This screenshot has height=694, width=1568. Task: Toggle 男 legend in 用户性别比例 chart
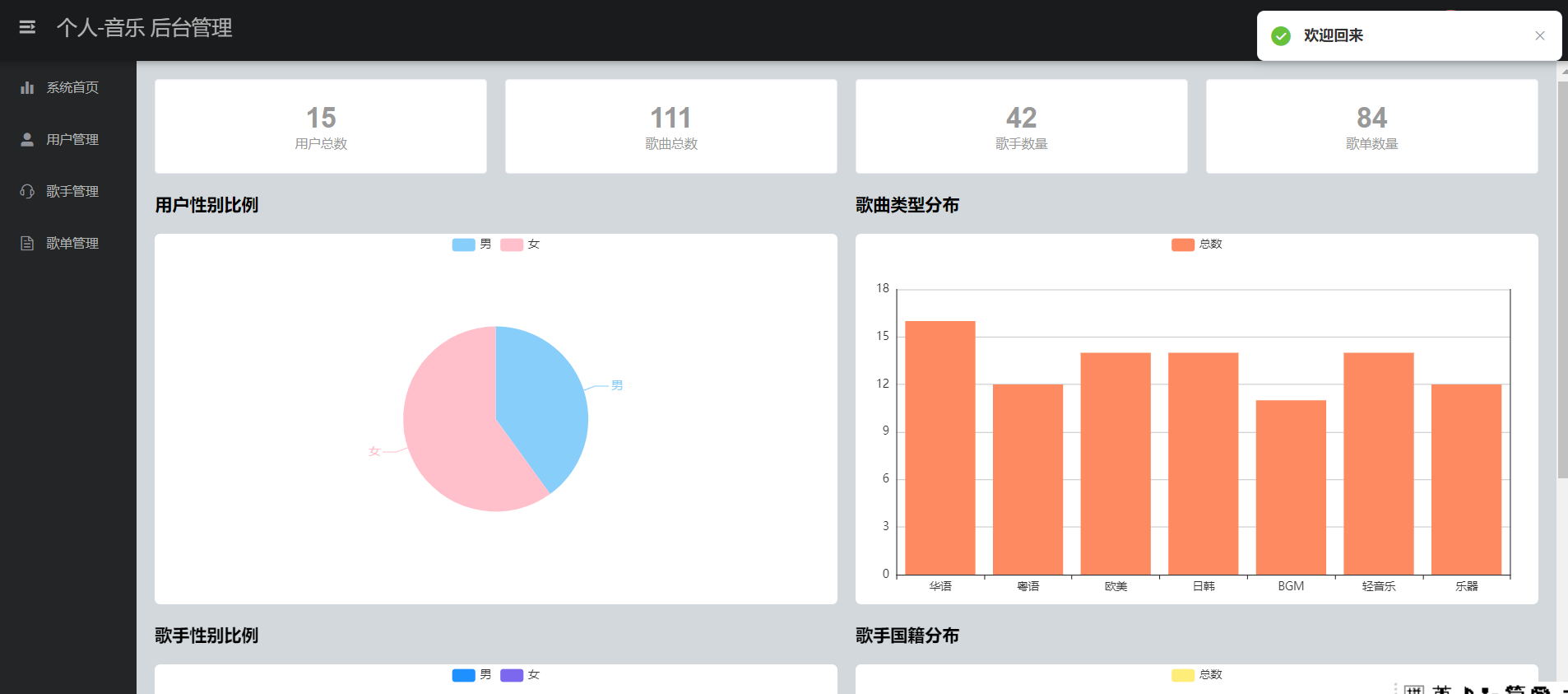471,245
